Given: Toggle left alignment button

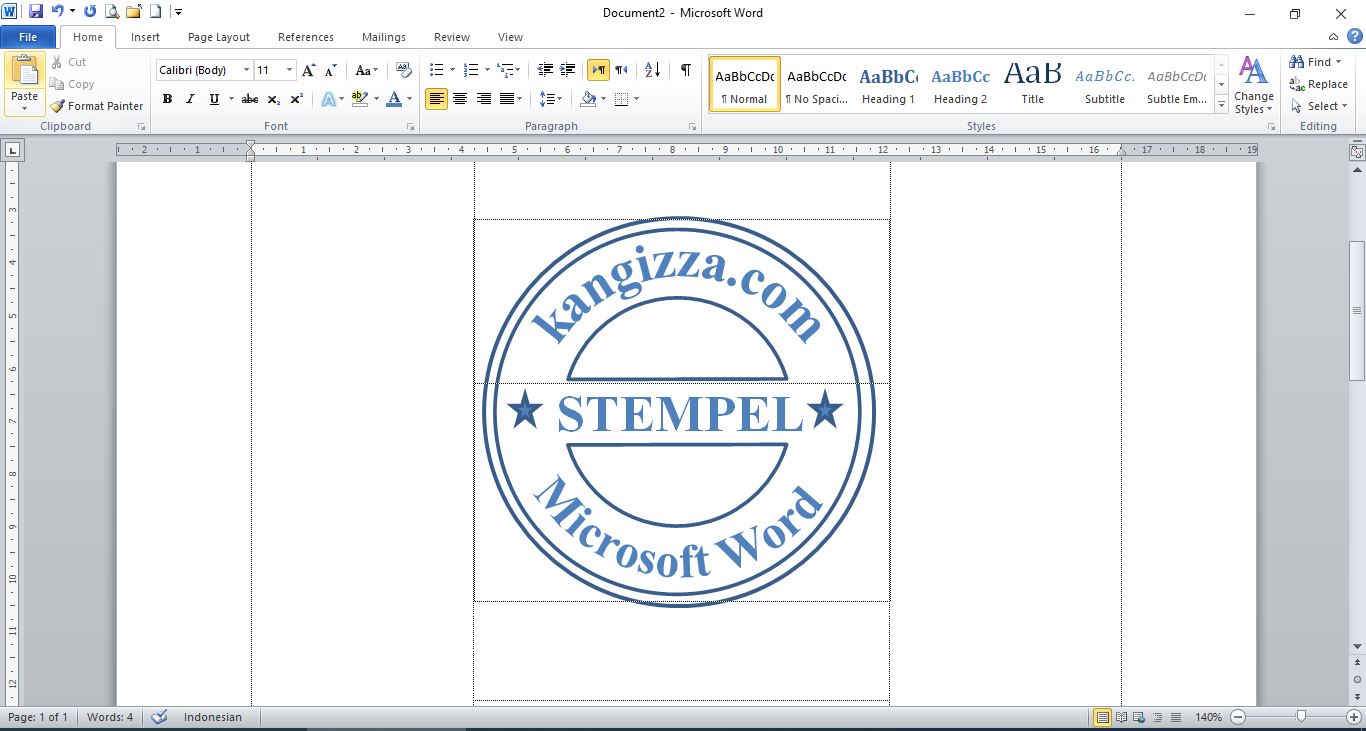Looking at the screenshot, I should pos(436,99).
